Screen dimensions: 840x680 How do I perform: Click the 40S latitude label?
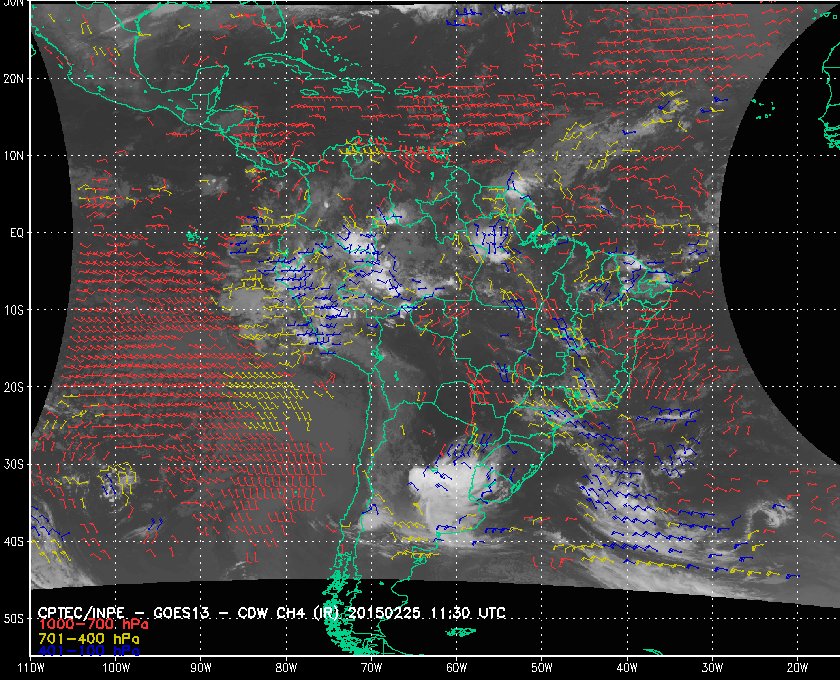(x=13, y=542)
